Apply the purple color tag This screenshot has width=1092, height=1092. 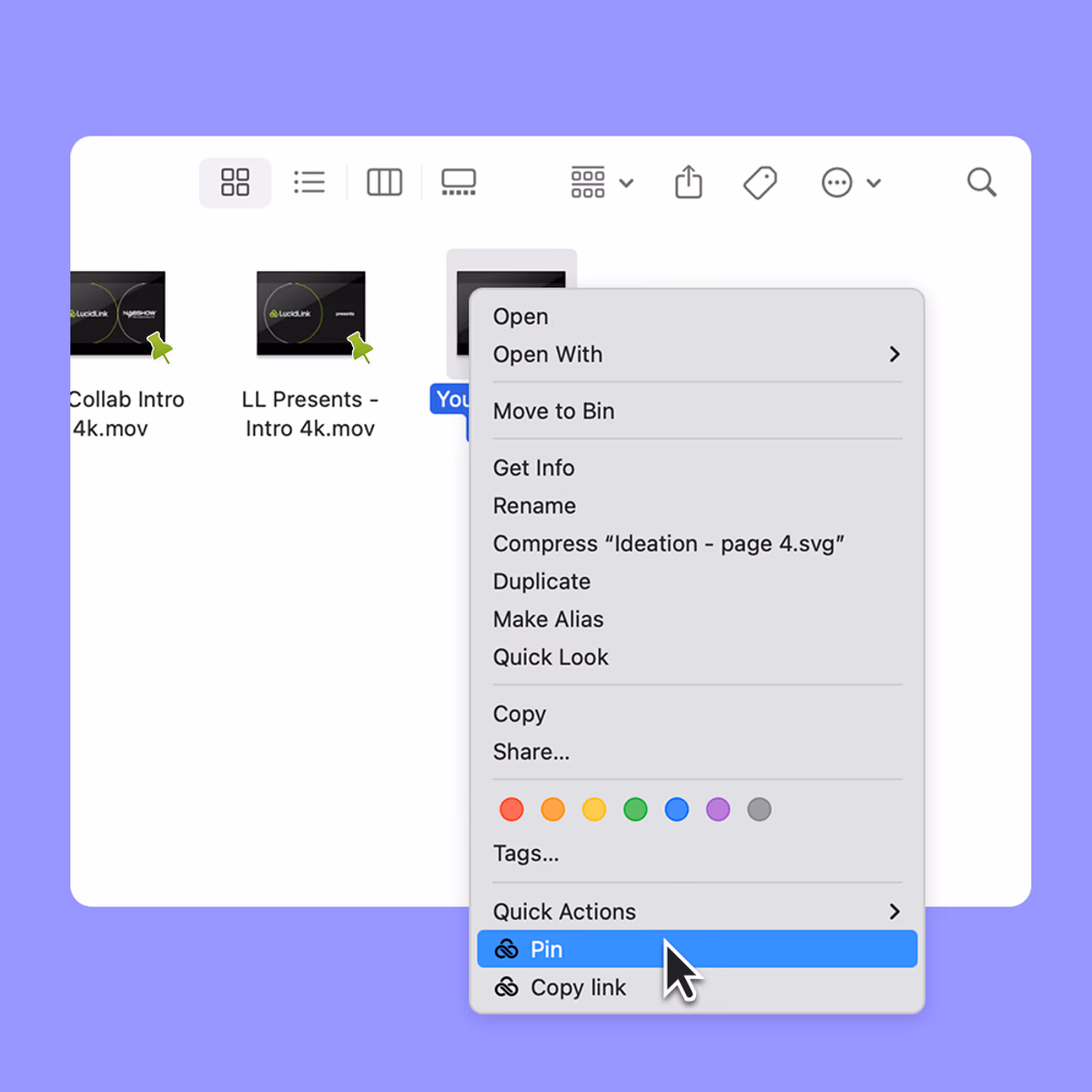(x=718, y=809)
